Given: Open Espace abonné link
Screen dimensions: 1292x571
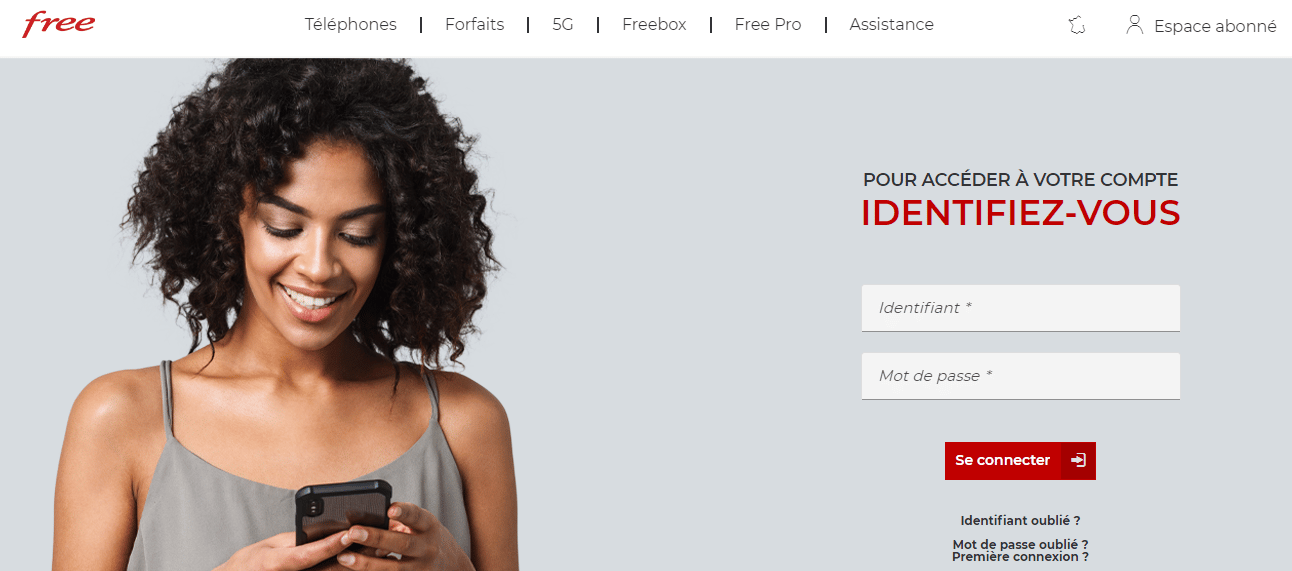Looking at the screenshot, I should click(x=1215, y=27).
